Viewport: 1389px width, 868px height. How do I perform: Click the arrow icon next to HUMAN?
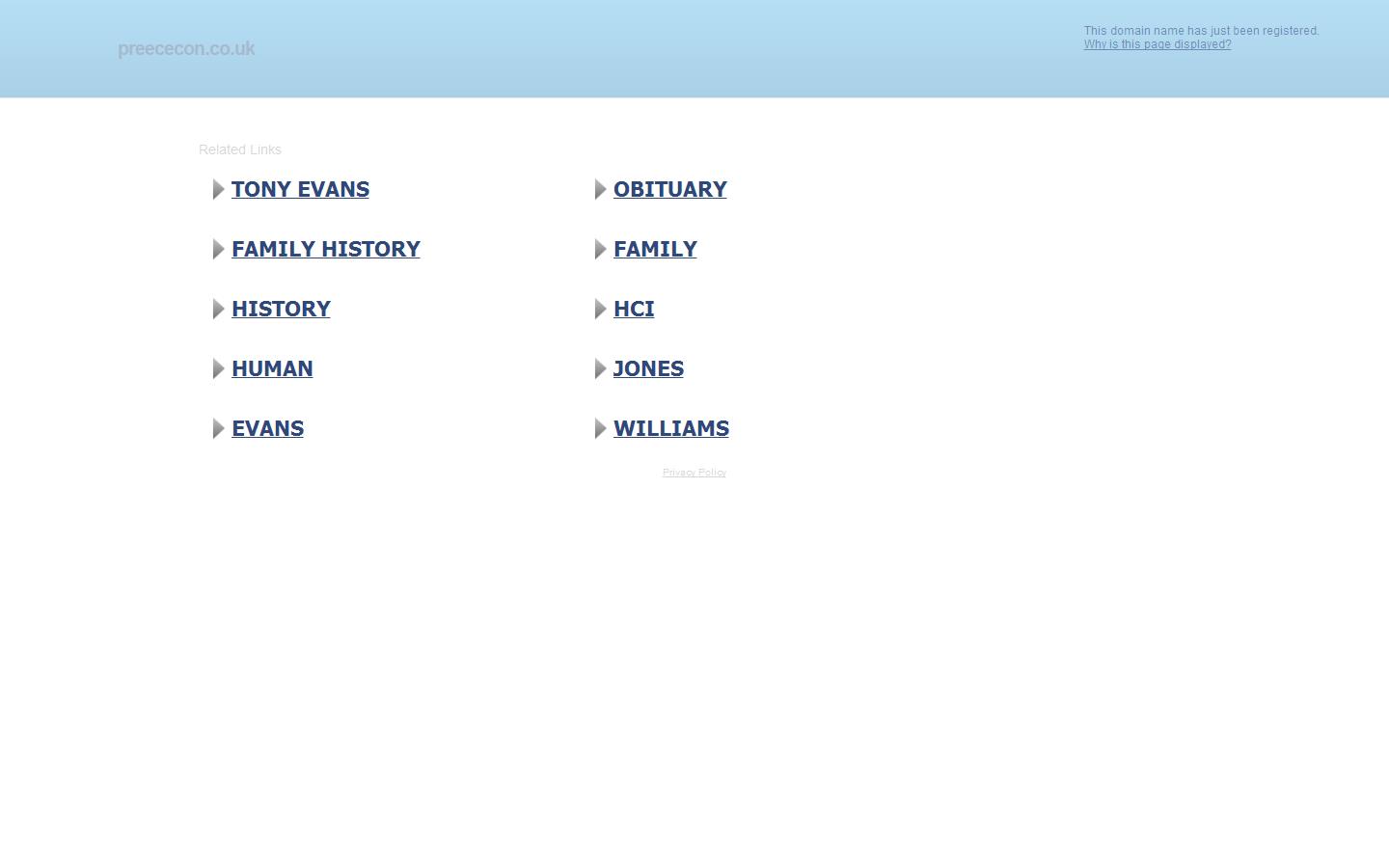(218, 369)
